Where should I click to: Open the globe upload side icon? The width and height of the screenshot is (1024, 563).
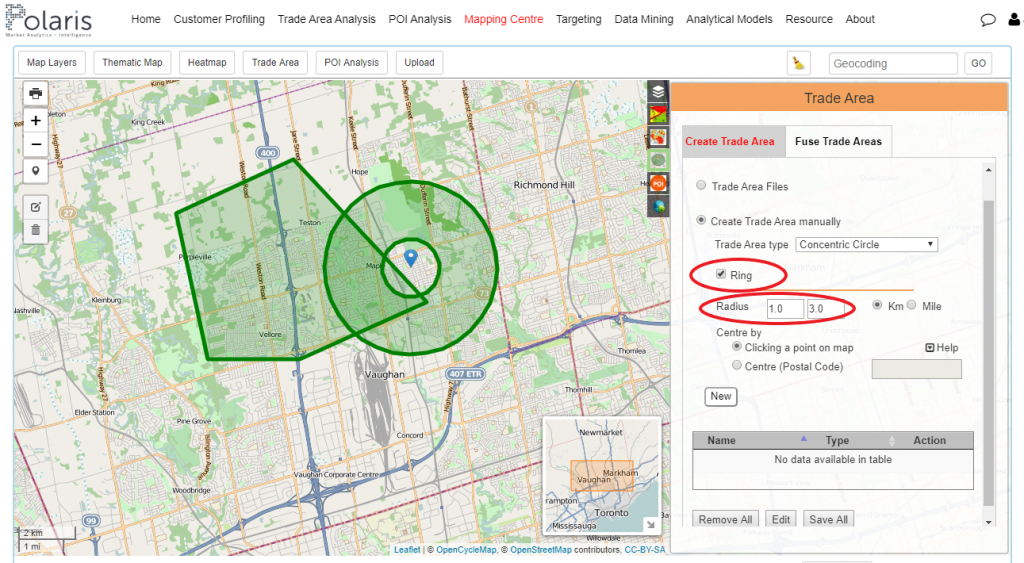pyautogui.click(x=658, y=206)
